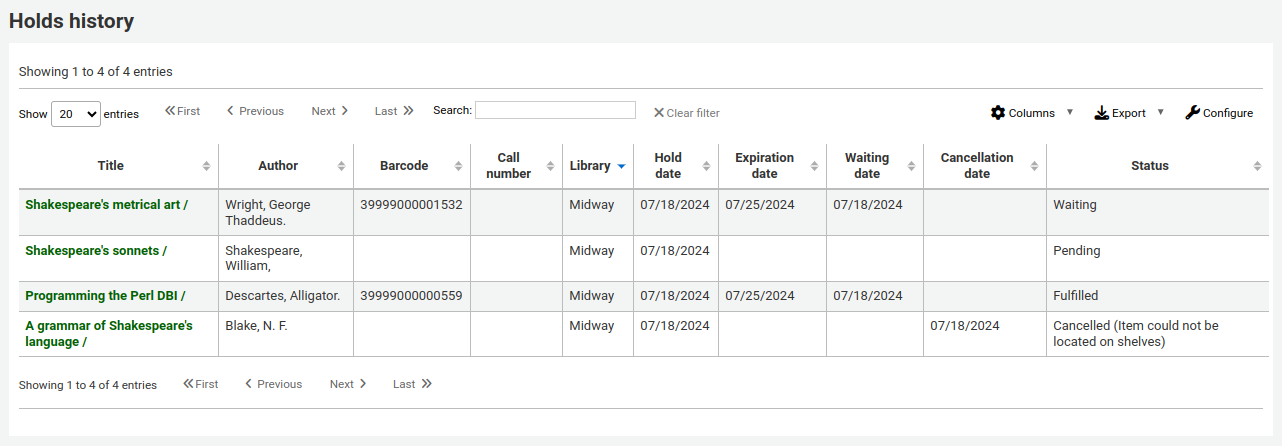The image size is (1282, 446).
Task: Sort by the Cancellation date header
Action: (x=976, y=166)
